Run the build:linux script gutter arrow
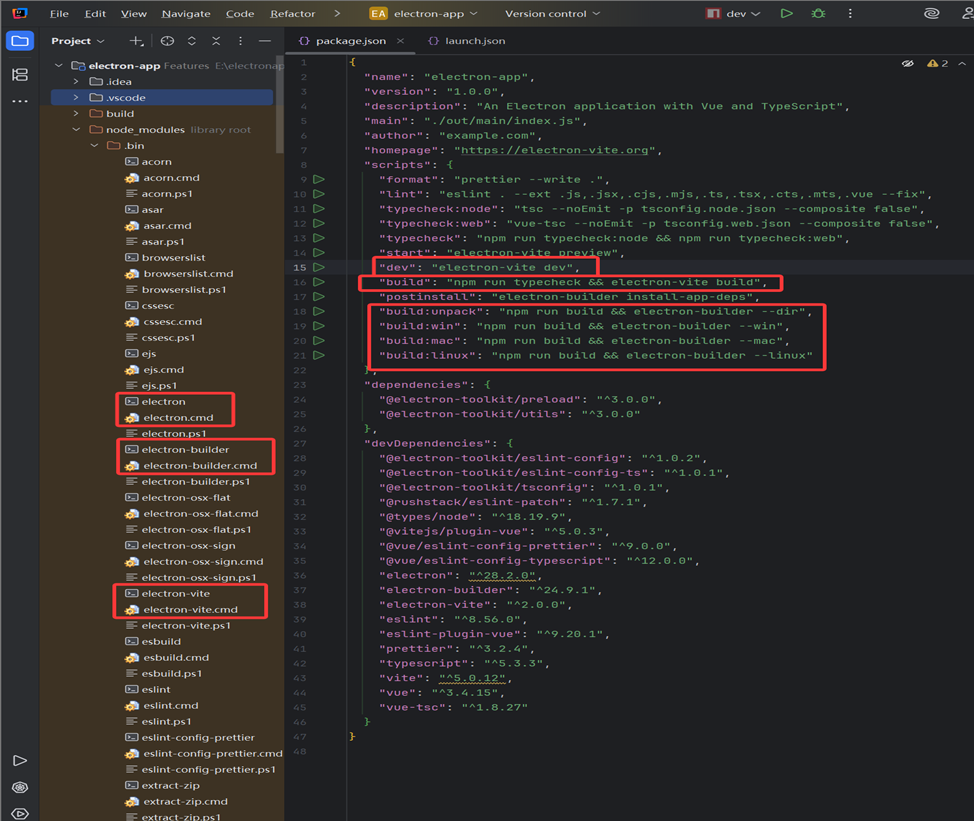Screen dimensions: 974x821 (319, 355)
